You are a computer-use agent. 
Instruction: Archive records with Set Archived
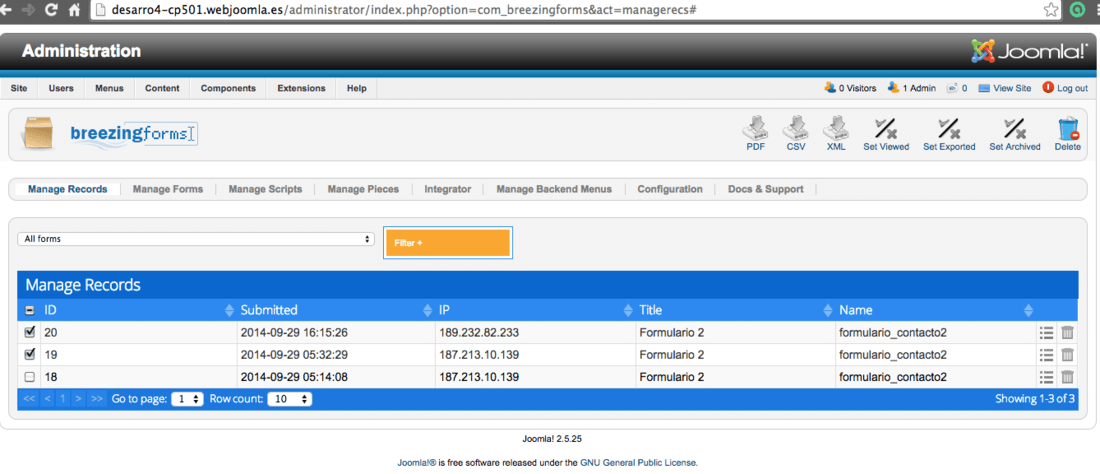click(1014, 134)
